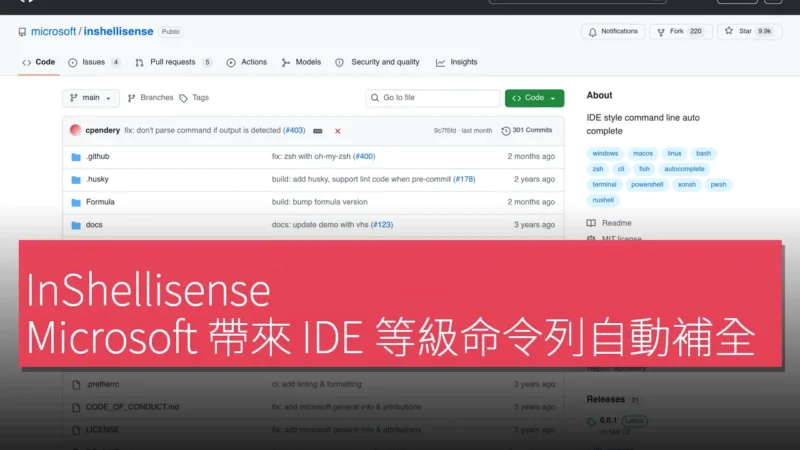Open the Pull requests tab
The width and height of the screenshot is (800, 450).
(x=173, y=62)
